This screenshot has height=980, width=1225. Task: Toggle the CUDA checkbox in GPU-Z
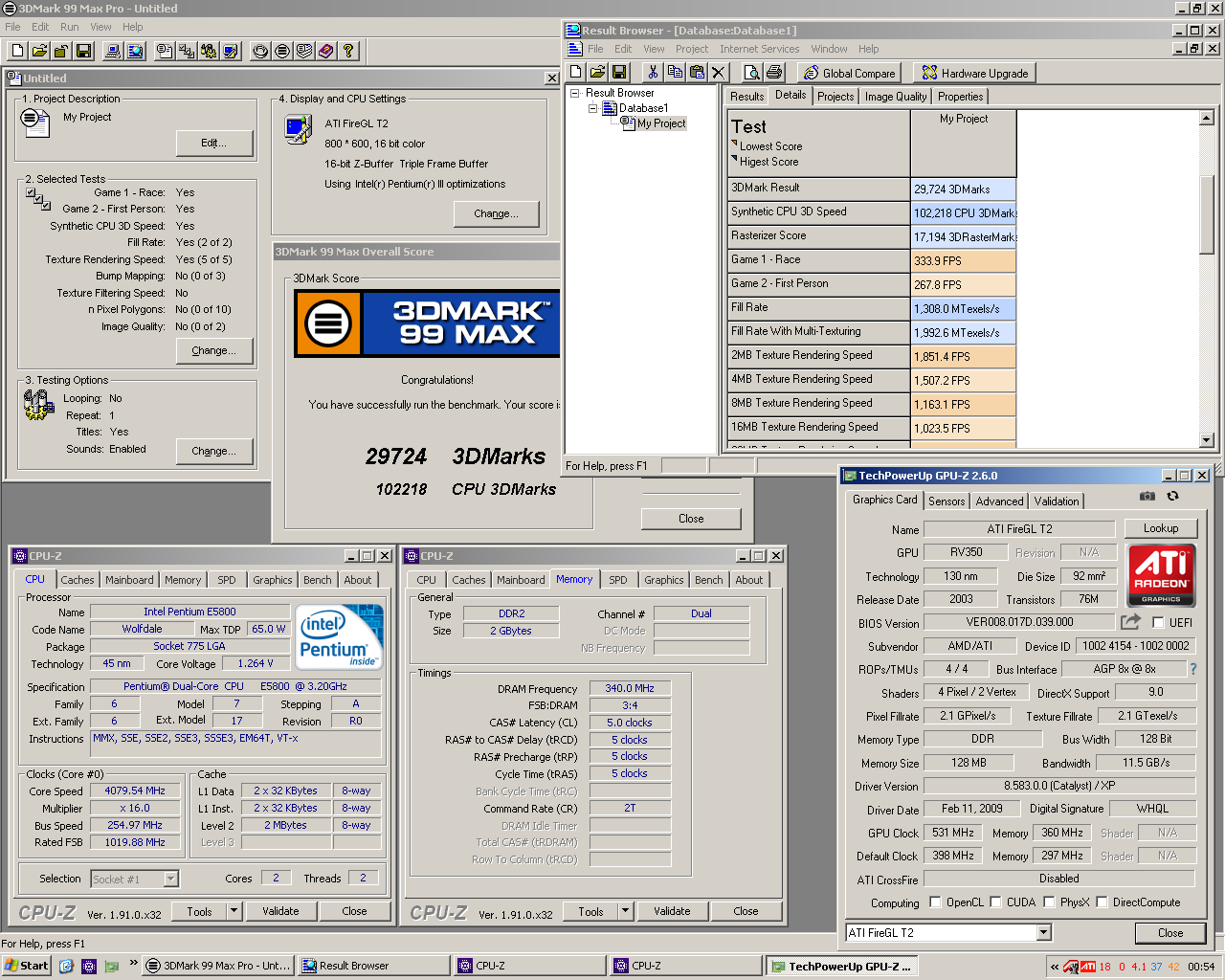click(x=995, y=902)
